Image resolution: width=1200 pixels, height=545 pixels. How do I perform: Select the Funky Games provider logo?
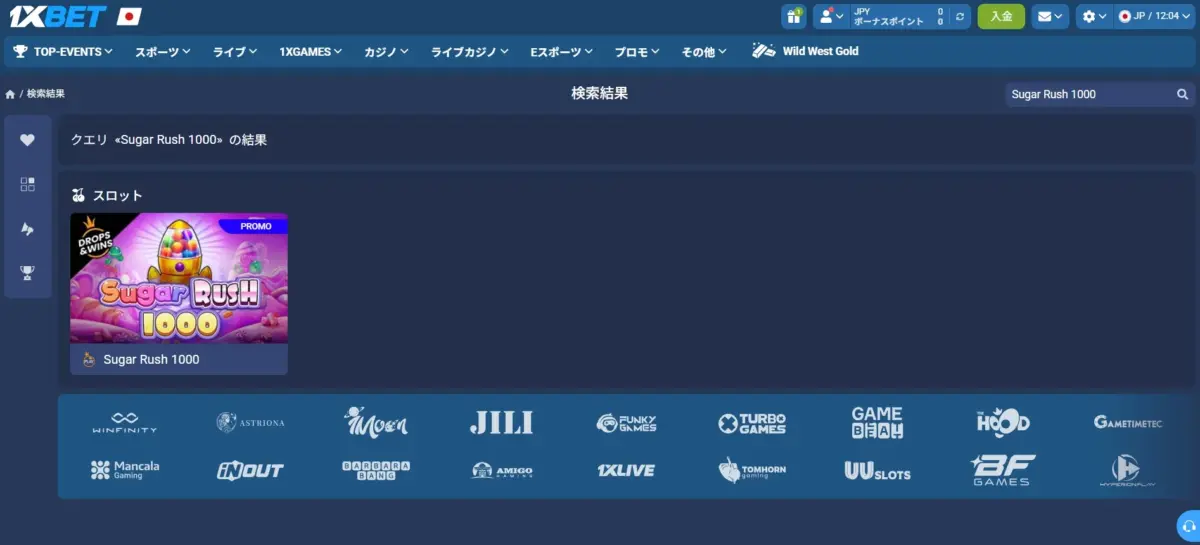coord(627,423)
